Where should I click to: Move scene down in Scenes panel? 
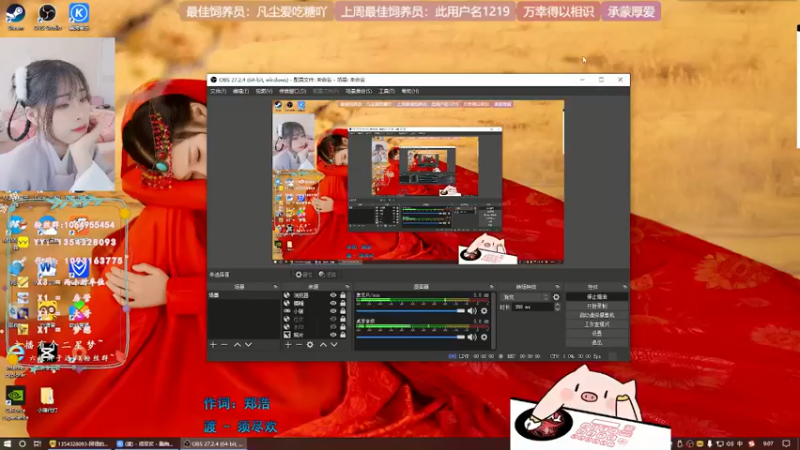pyautogui.click(x=248, y=345)
